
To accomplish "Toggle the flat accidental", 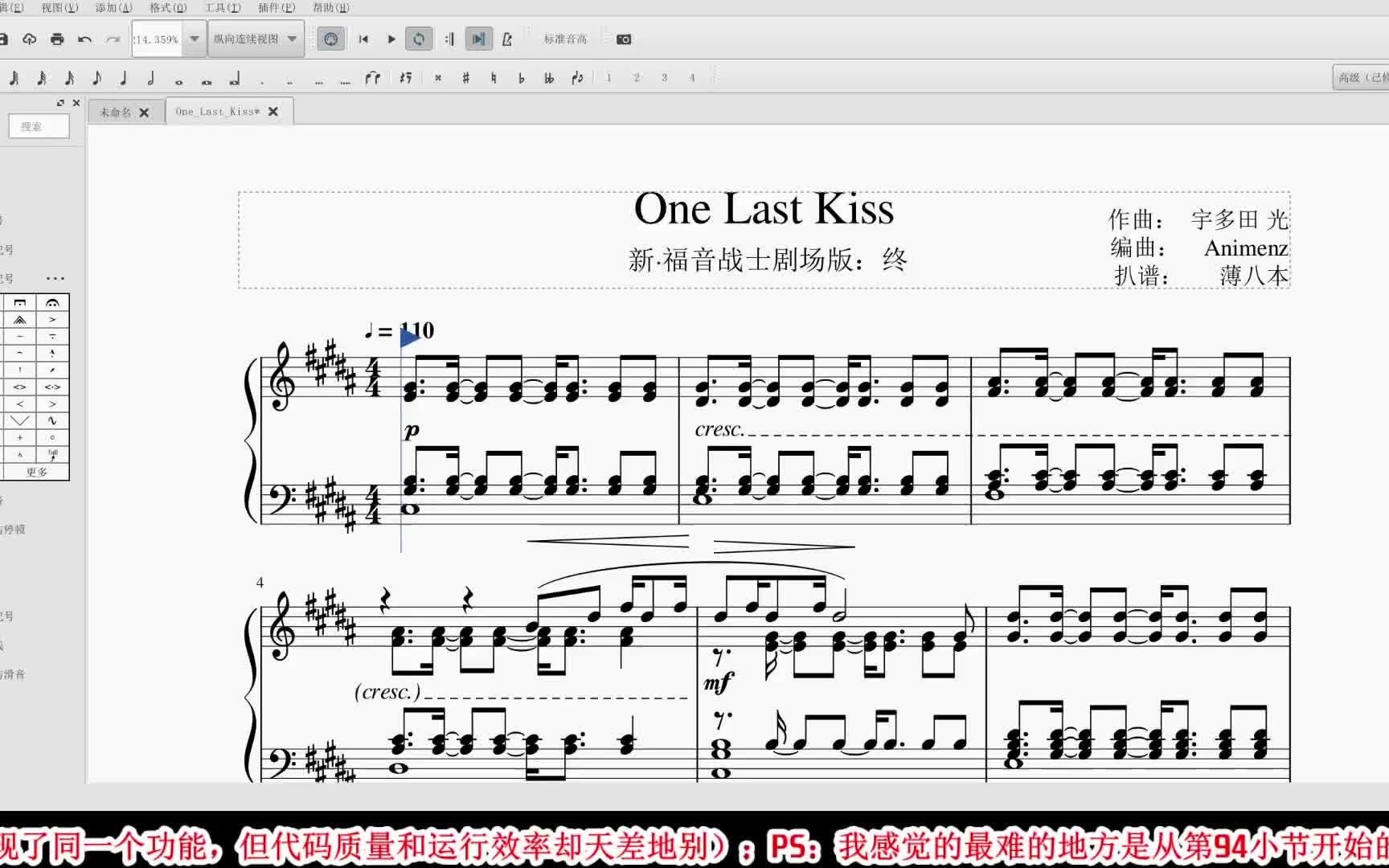I will (x=522, y=78).
